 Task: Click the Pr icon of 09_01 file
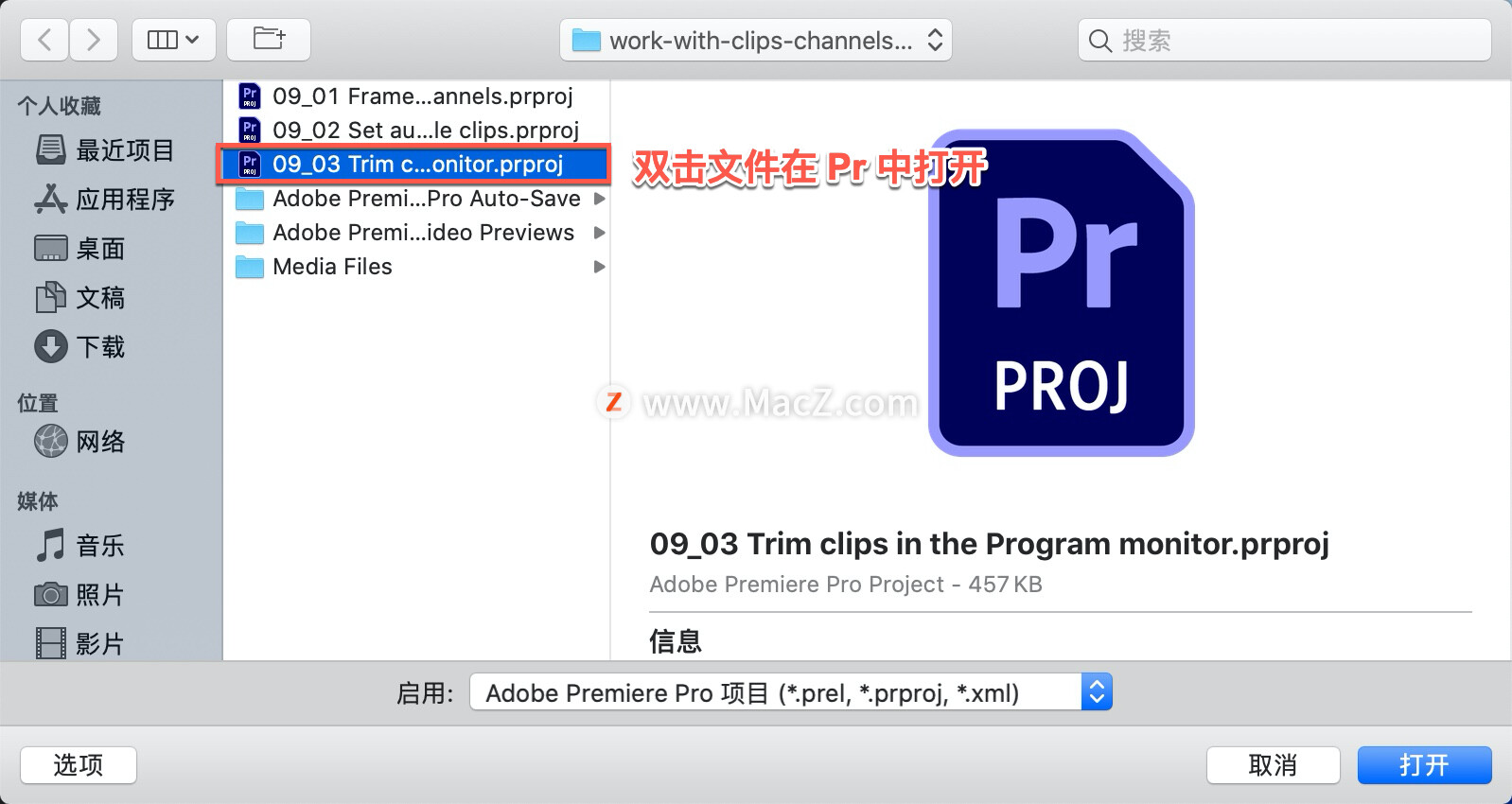coord(250,96)
